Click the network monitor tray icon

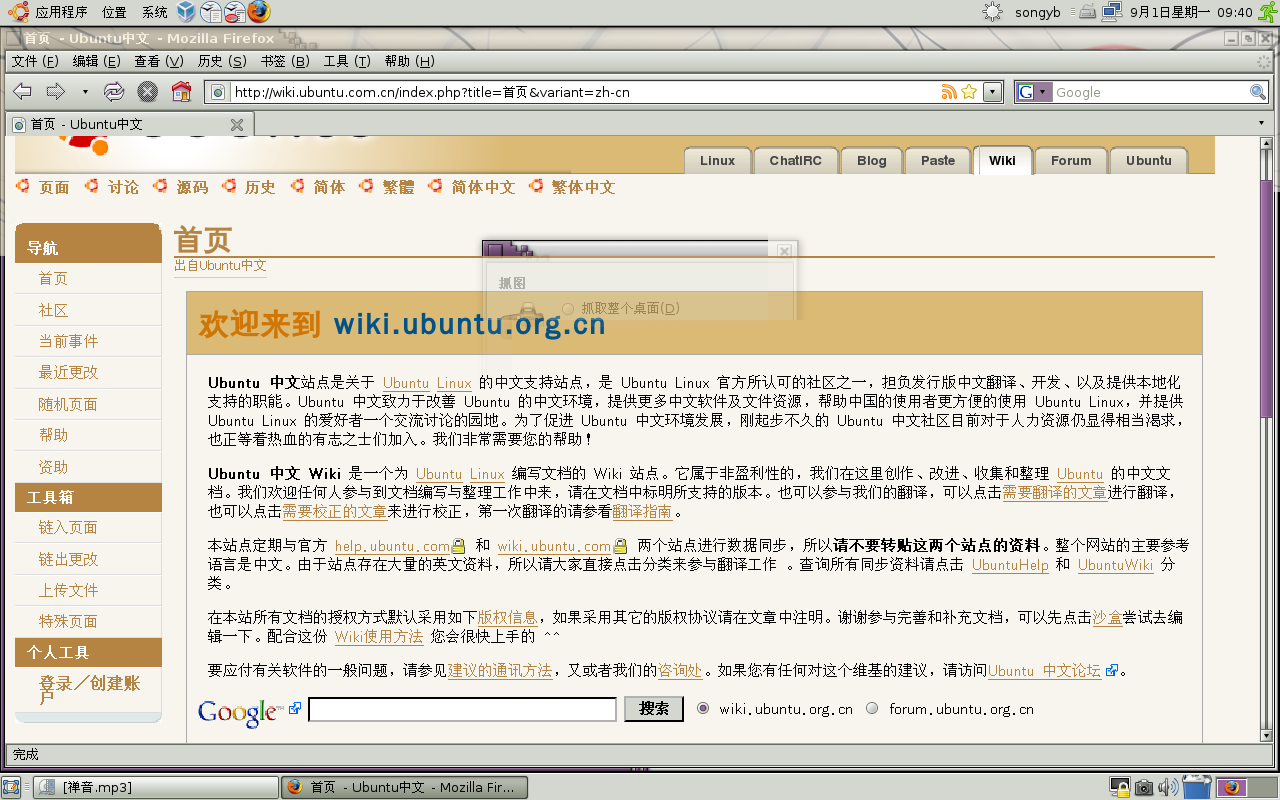point(1113,12)
